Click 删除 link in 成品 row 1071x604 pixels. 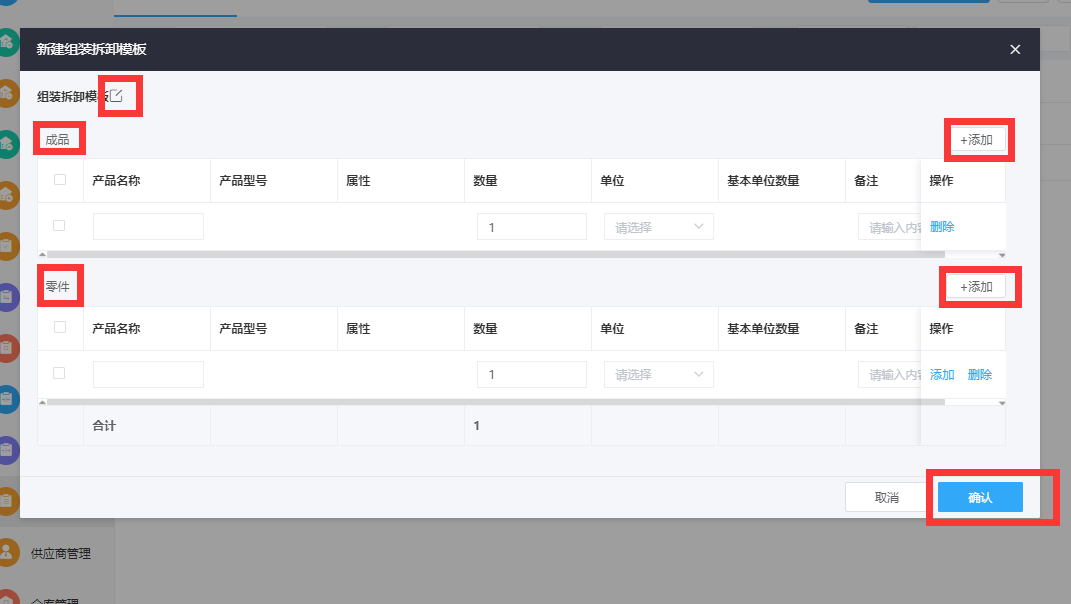[x=942, y=227]
